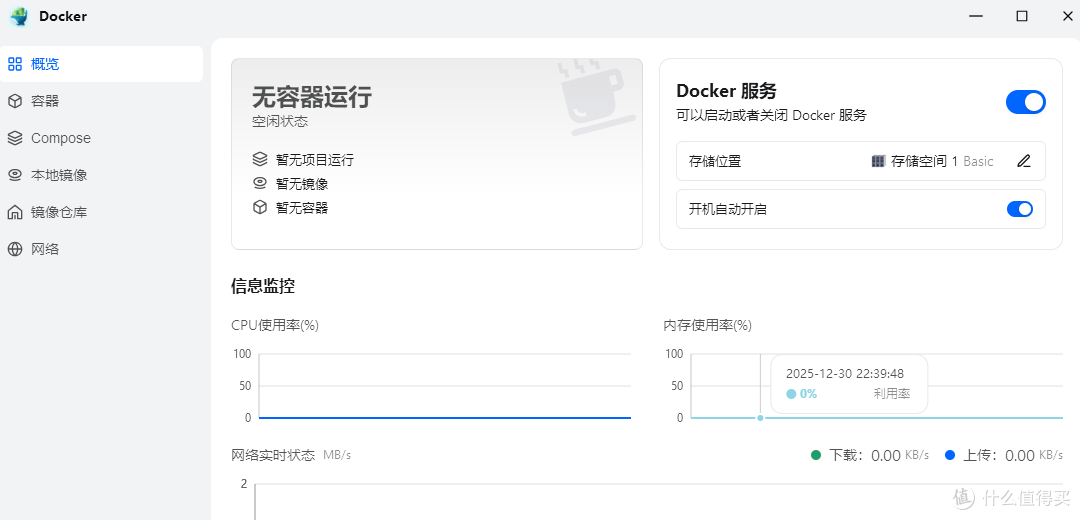
Task: Disable the 开机自动开启 switch
Action: [x=1020, y=209]
